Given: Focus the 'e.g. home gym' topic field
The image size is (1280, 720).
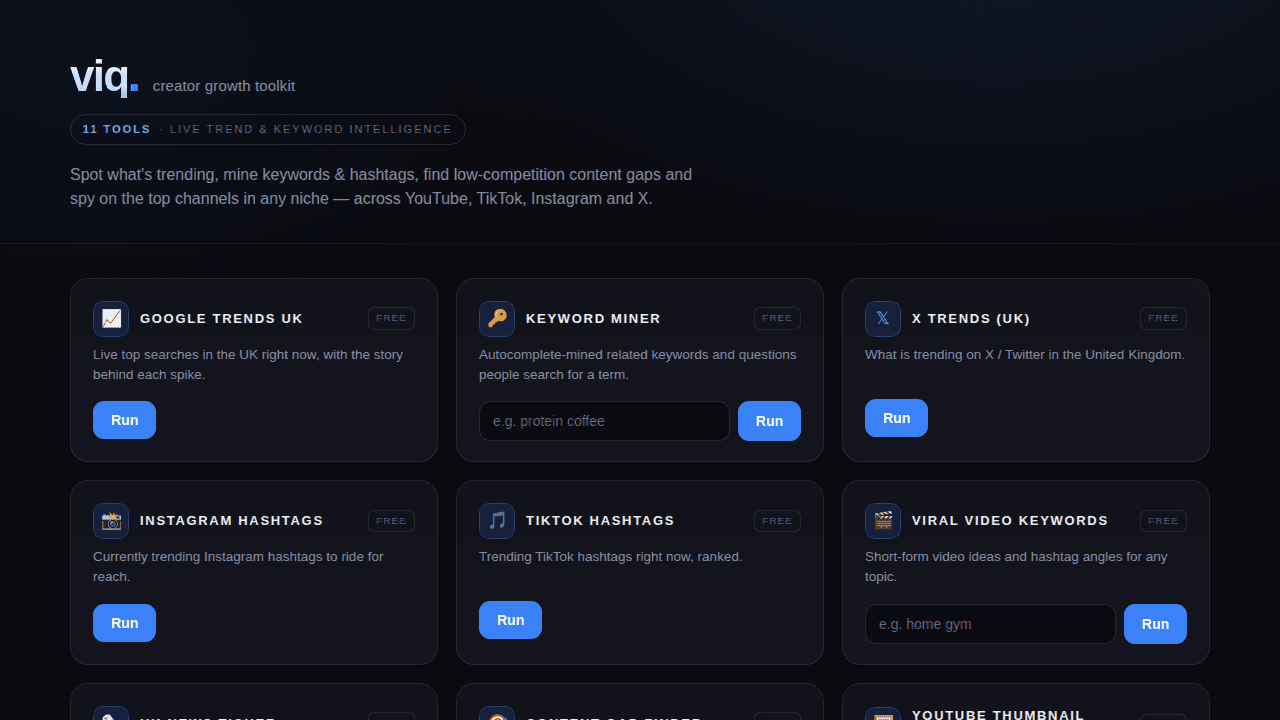Looking at the screenshot, I should [990, 624].
